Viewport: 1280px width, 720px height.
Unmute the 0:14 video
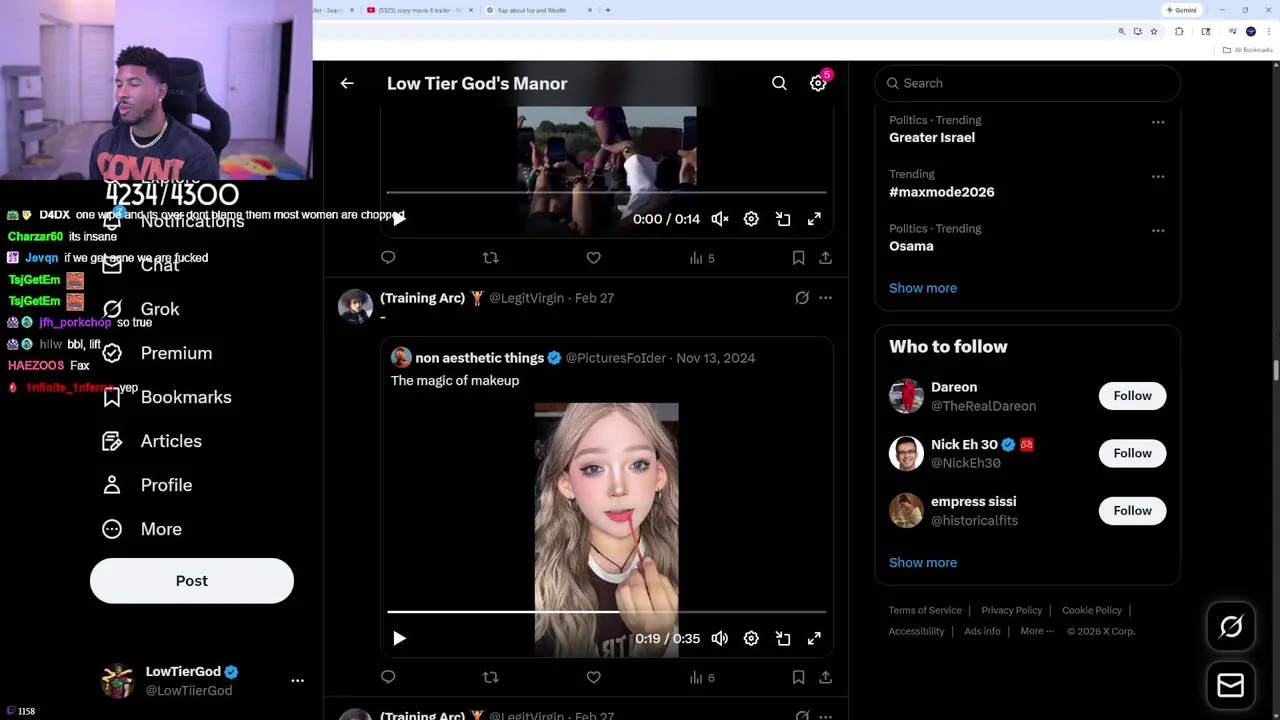(720, 219)
